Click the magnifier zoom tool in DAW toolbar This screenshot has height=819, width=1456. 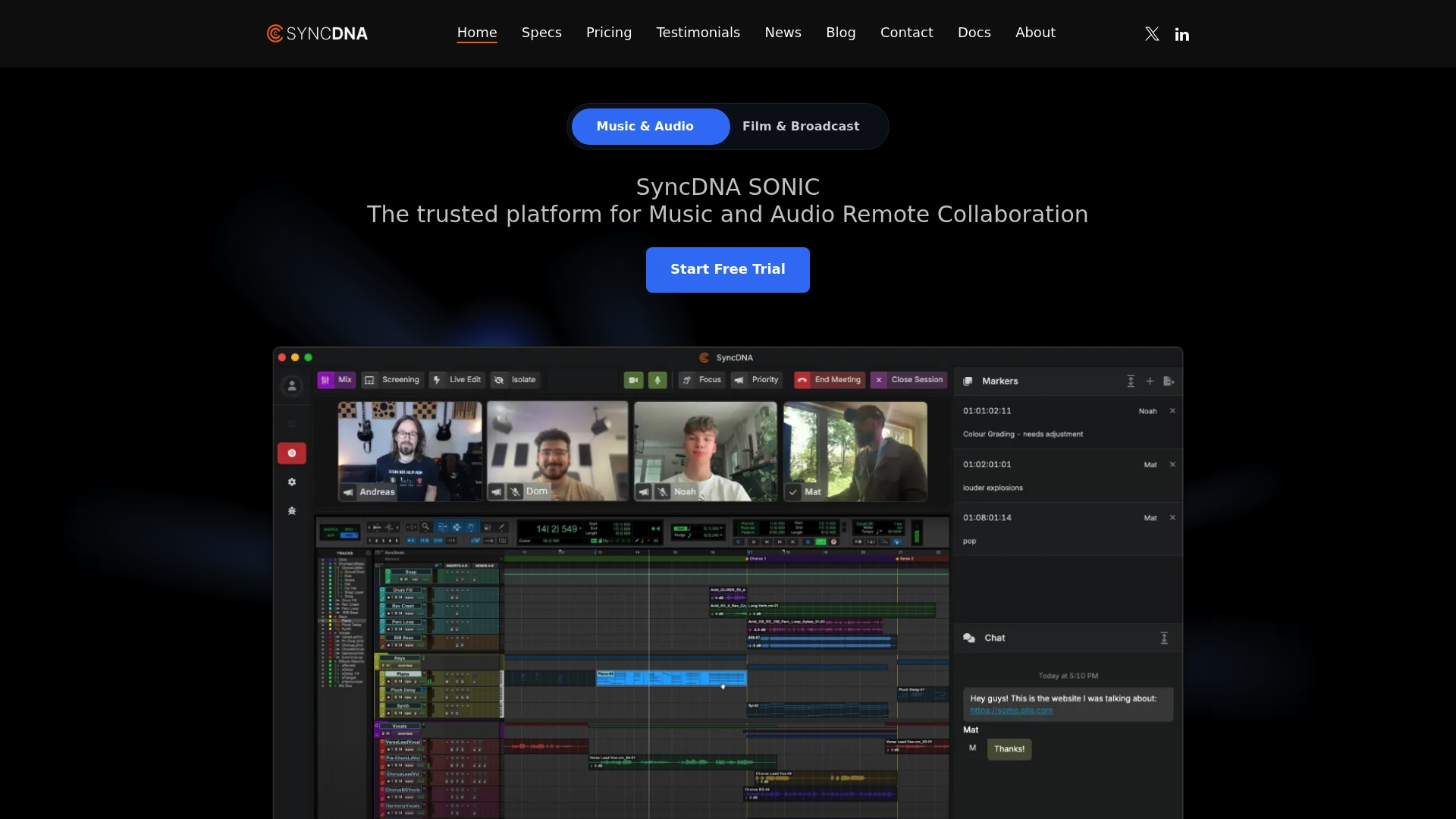[x=425, y=527]
